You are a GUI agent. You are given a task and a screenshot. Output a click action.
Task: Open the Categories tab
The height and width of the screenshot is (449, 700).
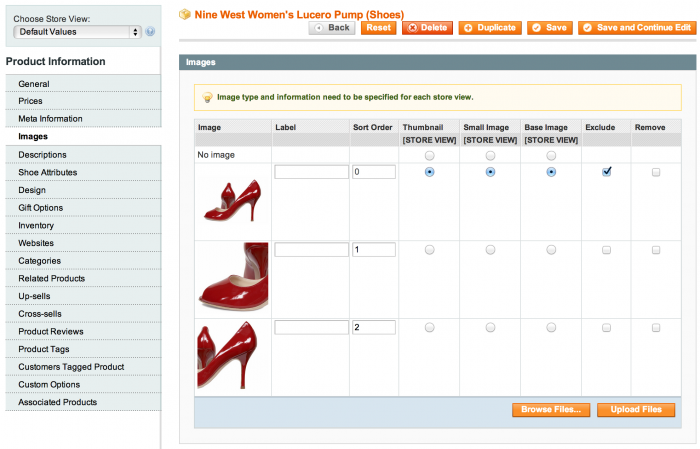(x=83, y=261)
